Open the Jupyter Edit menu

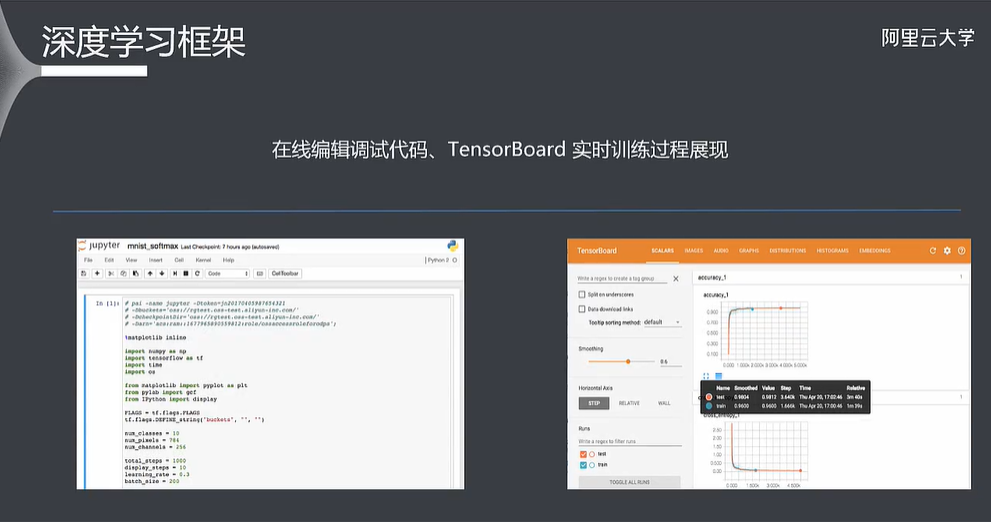click(109, 260)
